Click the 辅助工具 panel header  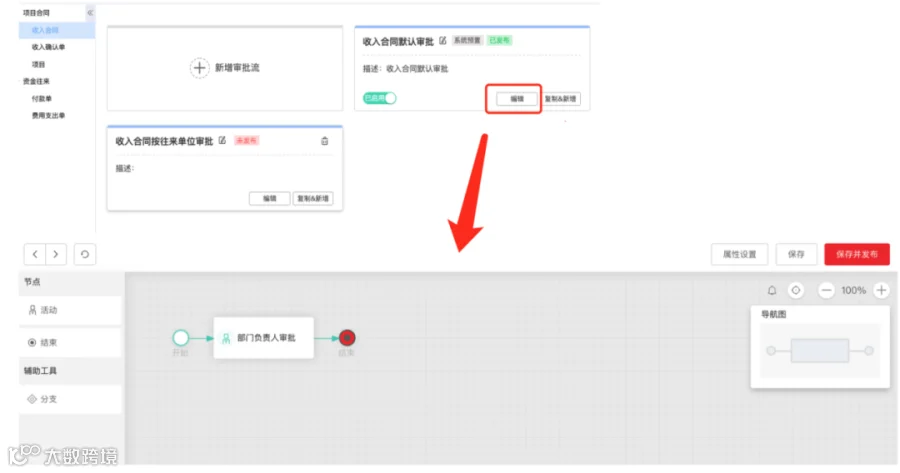40,371
